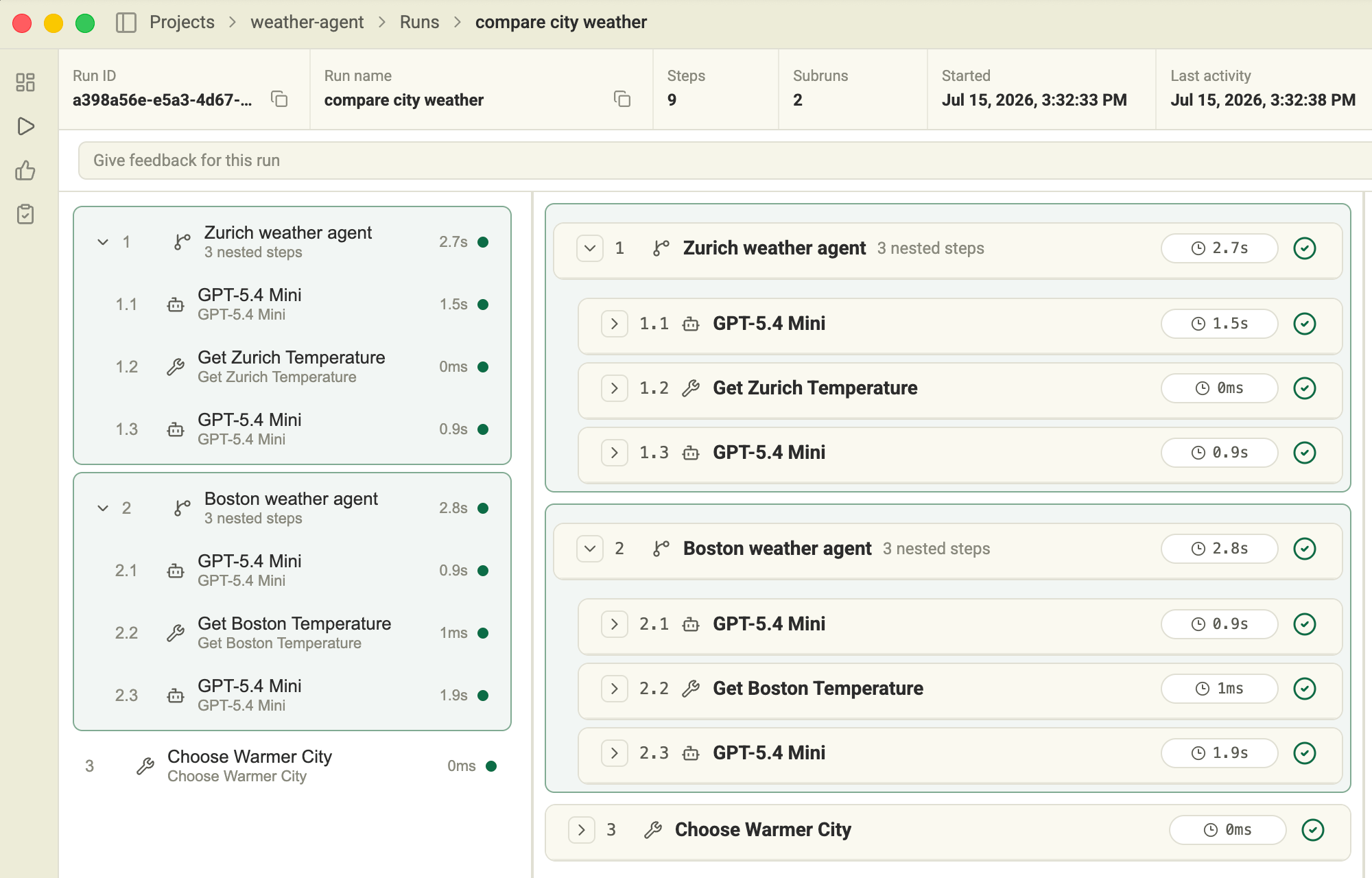Select Get Zurich Temperature in left tree
The image size is (1372, 878).
pos(292,367)
